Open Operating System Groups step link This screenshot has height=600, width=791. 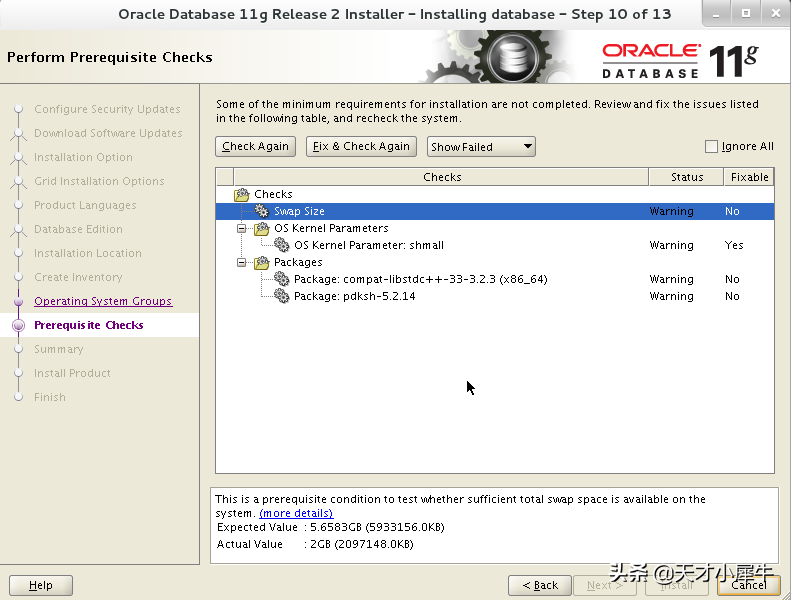click(x=103, y=301)
